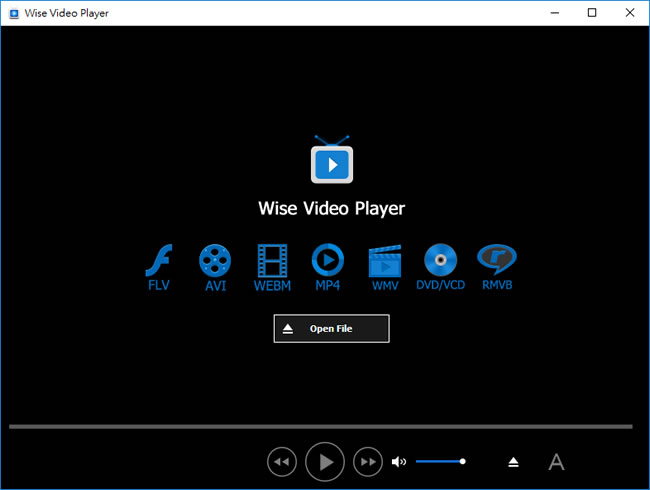The width and height of the screenshot is (650, 490).
Task: Click the FLV Flash format icon
Action: (159, 262)
